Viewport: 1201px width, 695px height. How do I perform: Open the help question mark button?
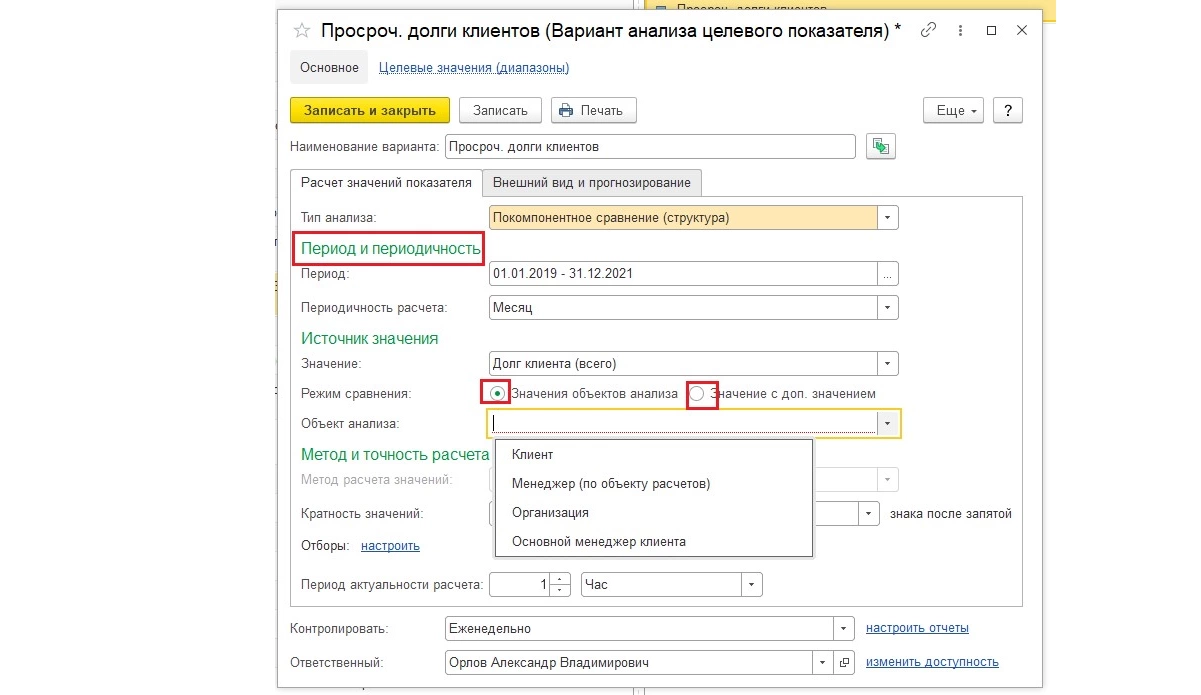pos(1008,110)
